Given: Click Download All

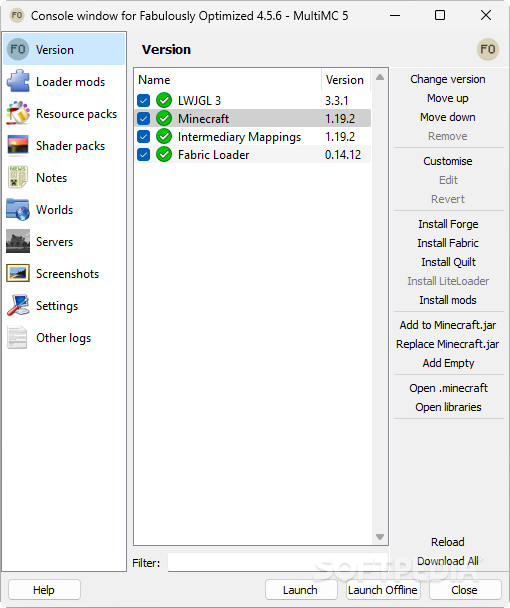Looking at the screenshot, I should 448,561.
